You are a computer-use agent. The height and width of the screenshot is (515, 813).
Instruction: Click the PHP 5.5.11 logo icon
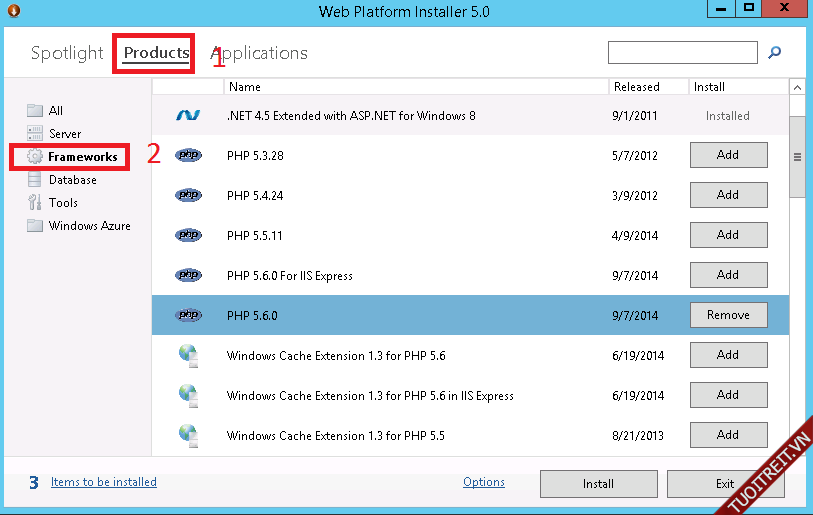187,235
